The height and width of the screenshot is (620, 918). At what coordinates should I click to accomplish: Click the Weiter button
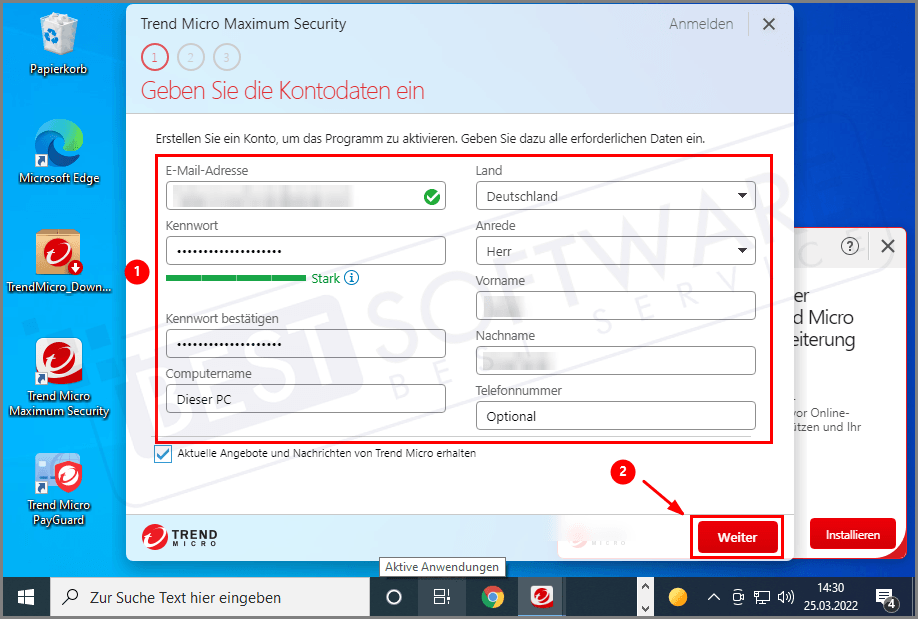(737, 537)
